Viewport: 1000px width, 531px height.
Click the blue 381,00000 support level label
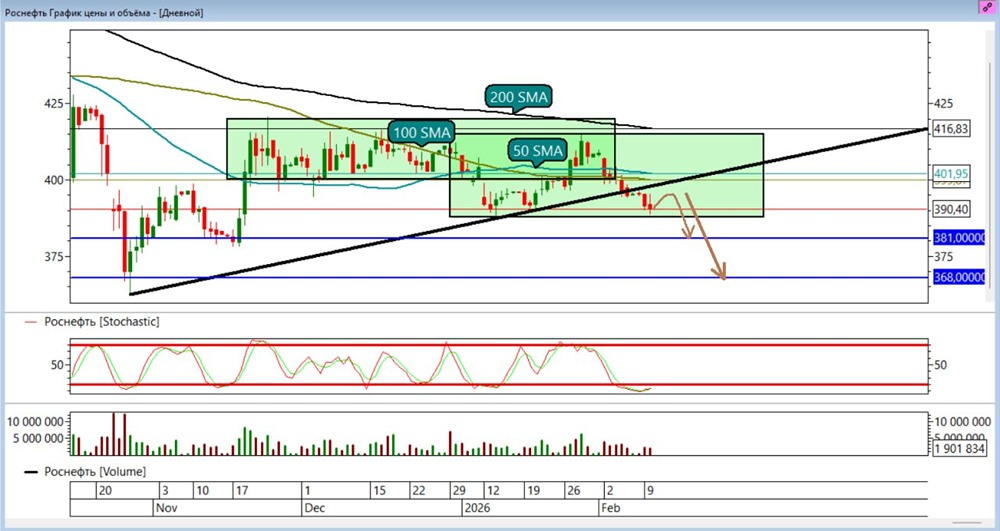[x=959, y=238]
